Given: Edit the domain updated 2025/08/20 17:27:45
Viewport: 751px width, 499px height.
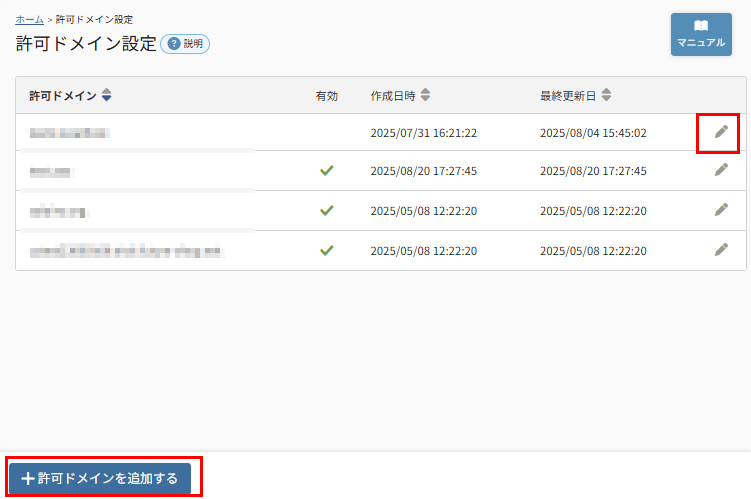Looking at the screenshot, I should [720, 170].
